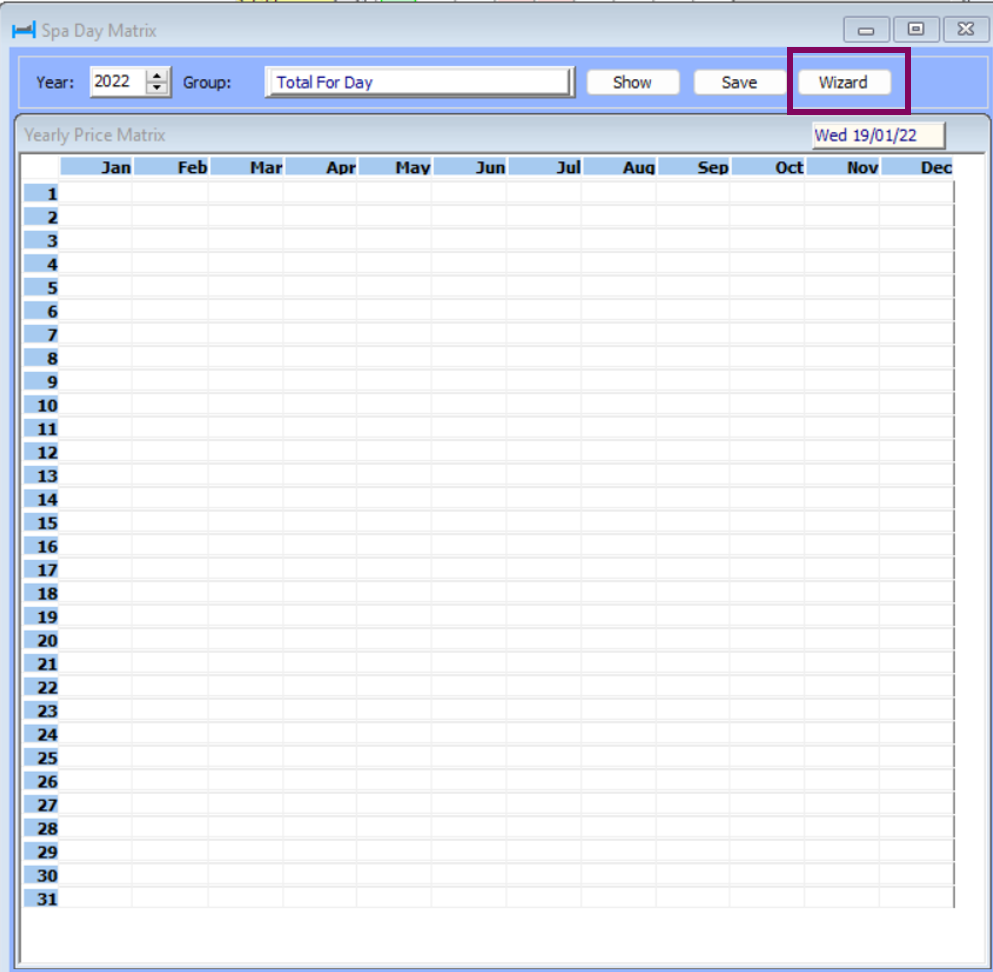Select row header for day 15

[41, 523]
